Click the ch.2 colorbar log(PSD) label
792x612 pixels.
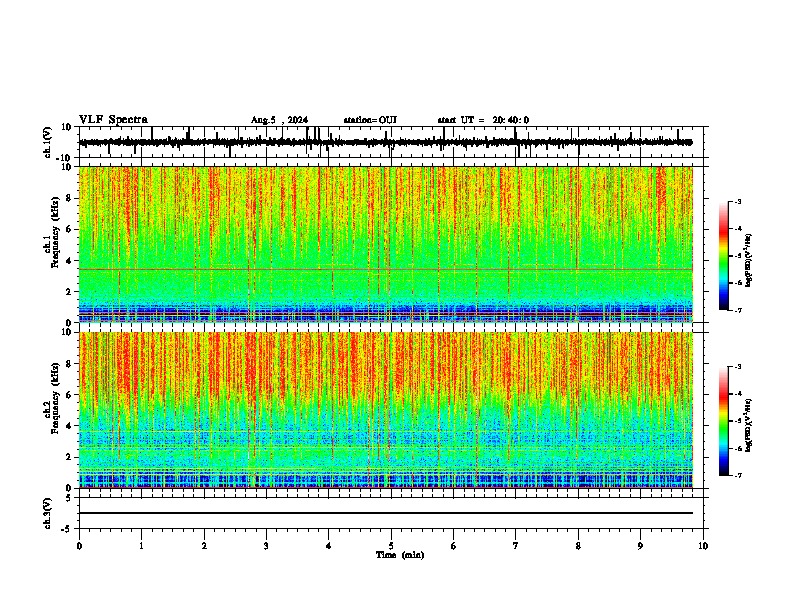749,425
